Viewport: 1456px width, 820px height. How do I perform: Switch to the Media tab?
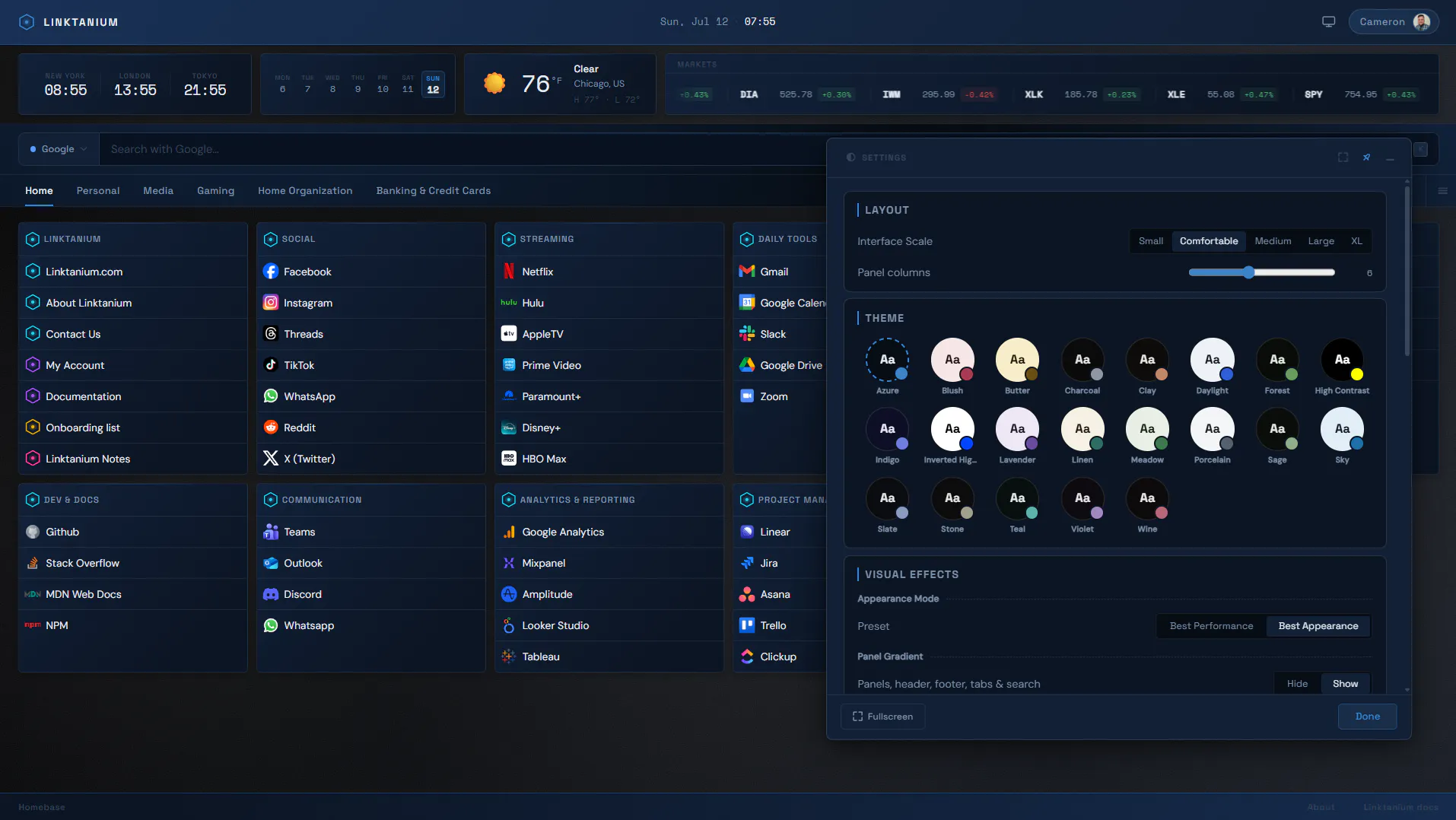click(158, 191)
